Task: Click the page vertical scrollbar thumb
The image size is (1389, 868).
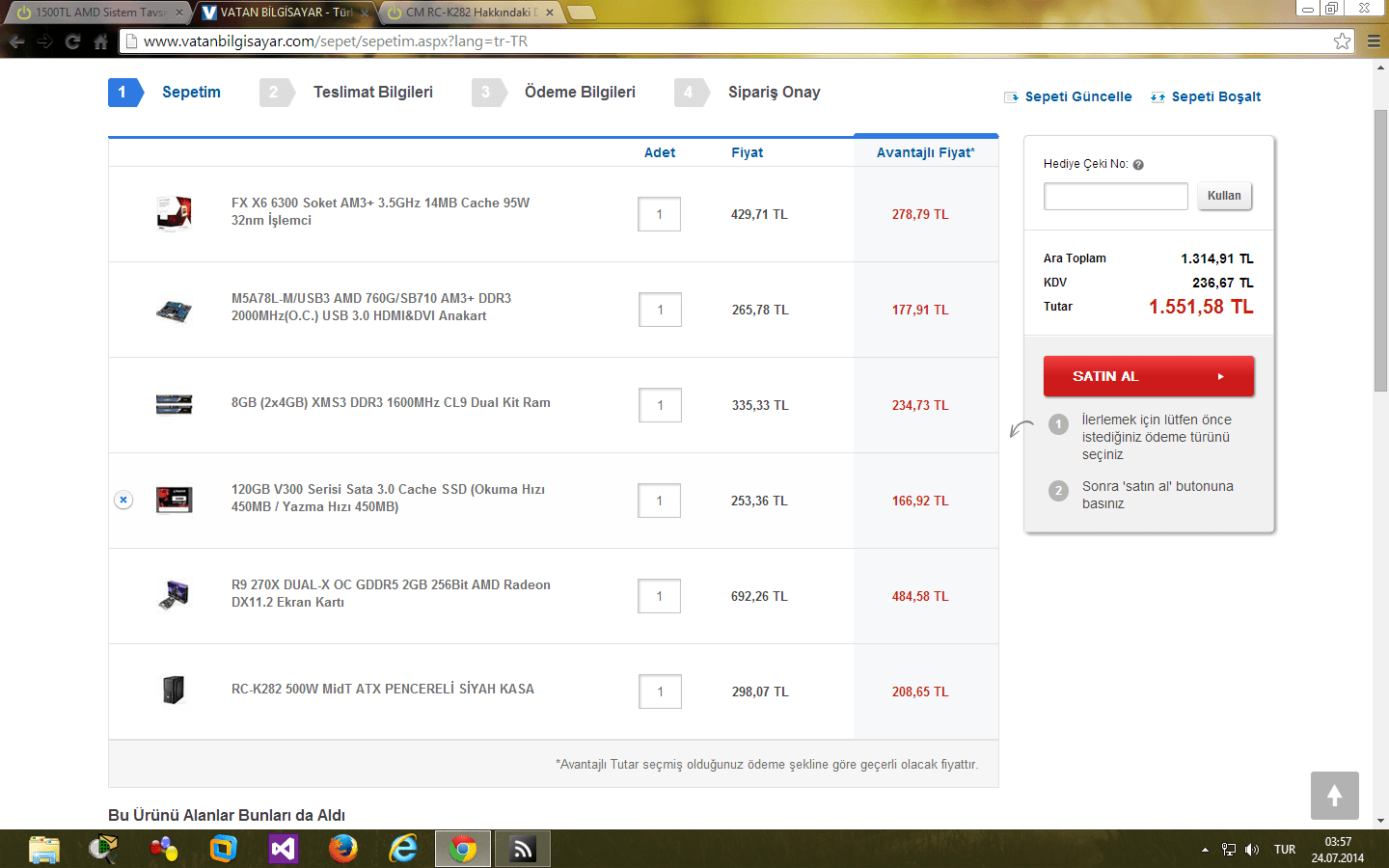Action: point(1381,251)
